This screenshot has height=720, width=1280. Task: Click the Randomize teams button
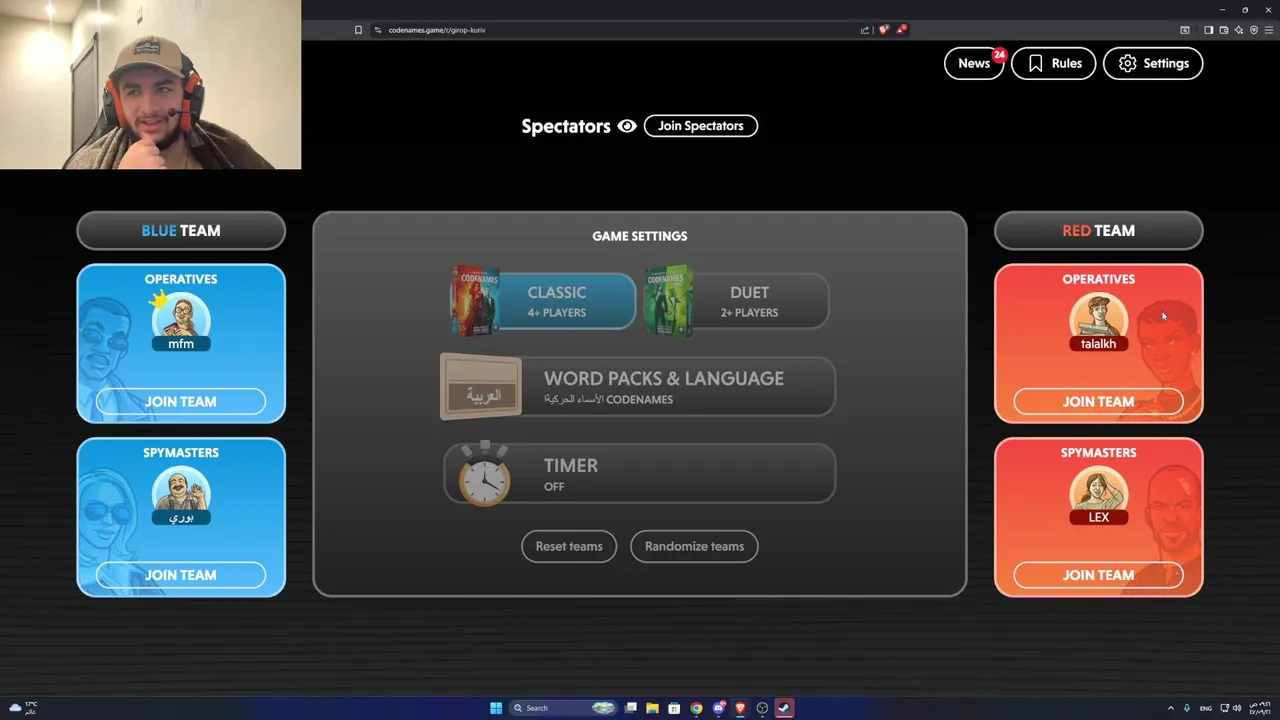pos(694,546)
